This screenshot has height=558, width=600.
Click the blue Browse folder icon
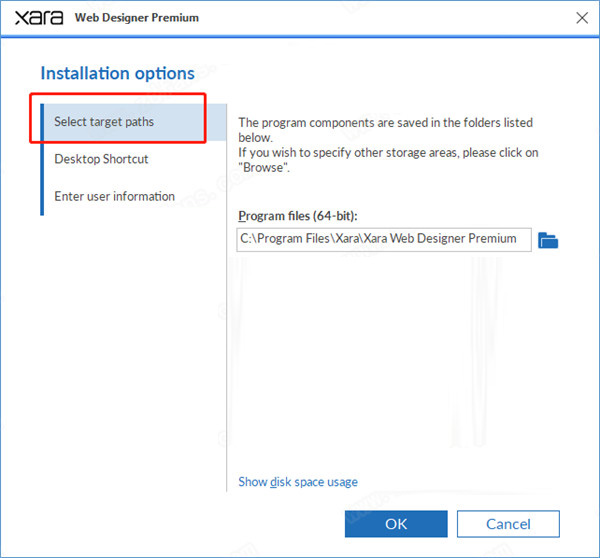[x=547, y=240]
